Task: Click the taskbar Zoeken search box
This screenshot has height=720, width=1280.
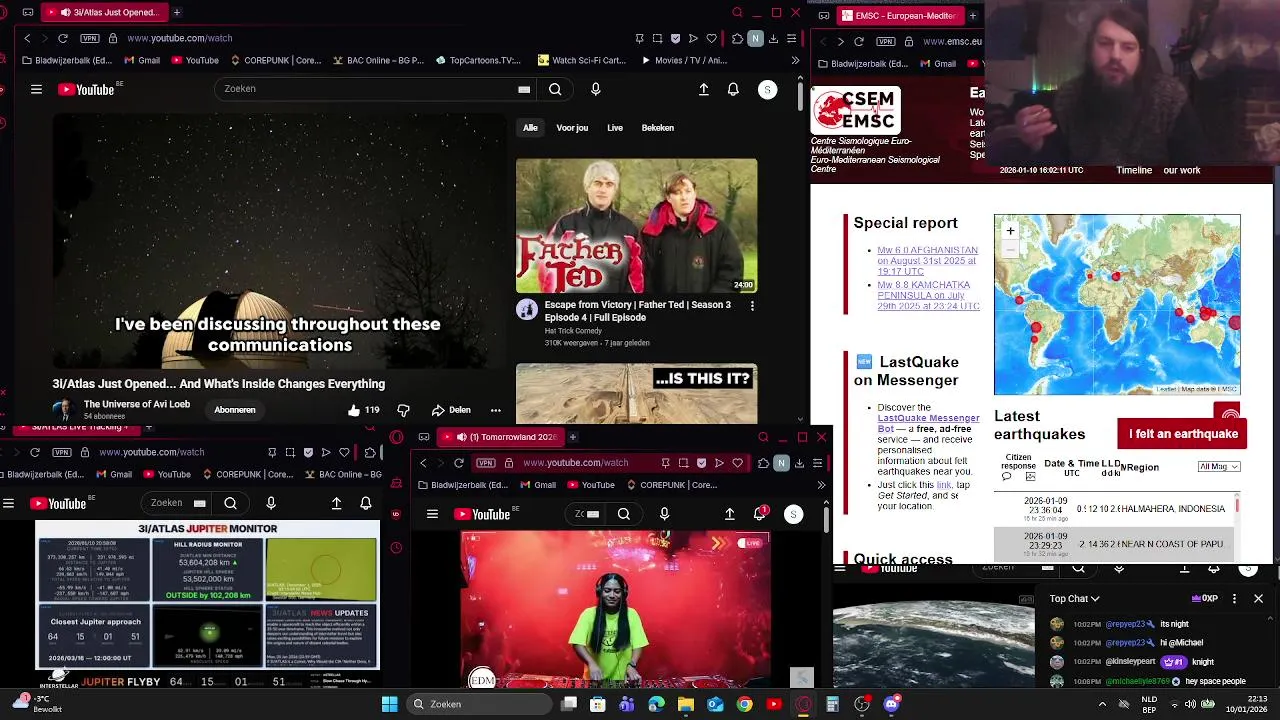Action: click(478, 704)
